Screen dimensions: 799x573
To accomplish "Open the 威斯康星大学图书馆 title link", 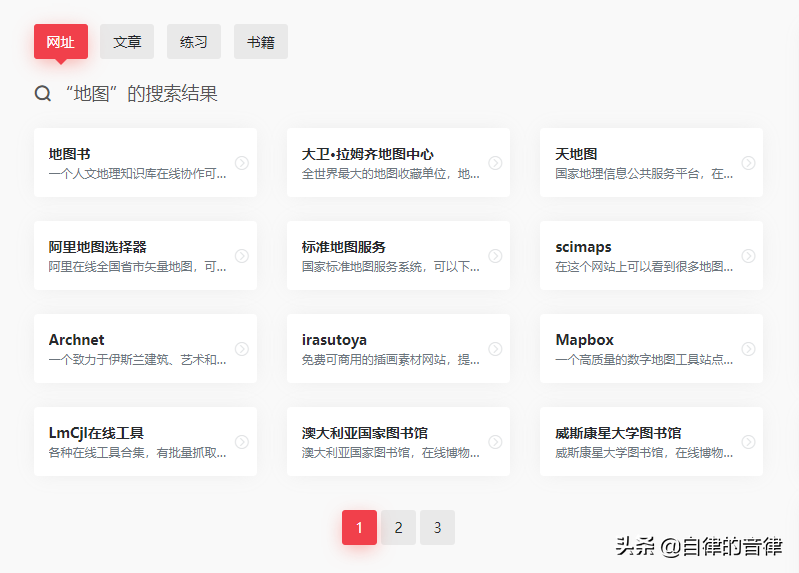I will point(618,433).
